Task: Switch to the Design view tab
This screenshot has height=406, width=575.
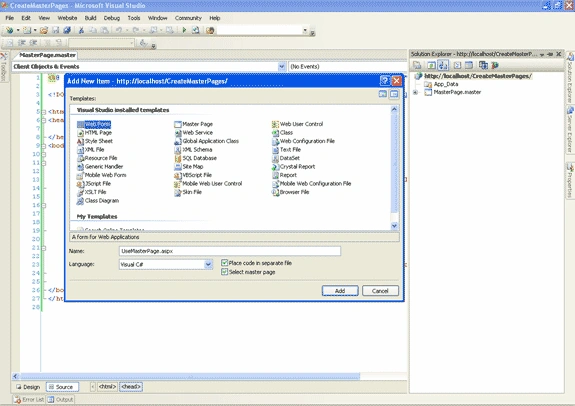Action: 28,387
